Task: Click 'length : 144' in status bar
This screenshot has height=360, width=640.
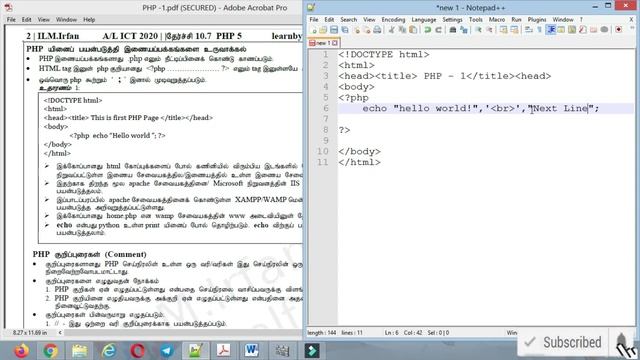Action: pyautogui.click(x=322, y=333)
